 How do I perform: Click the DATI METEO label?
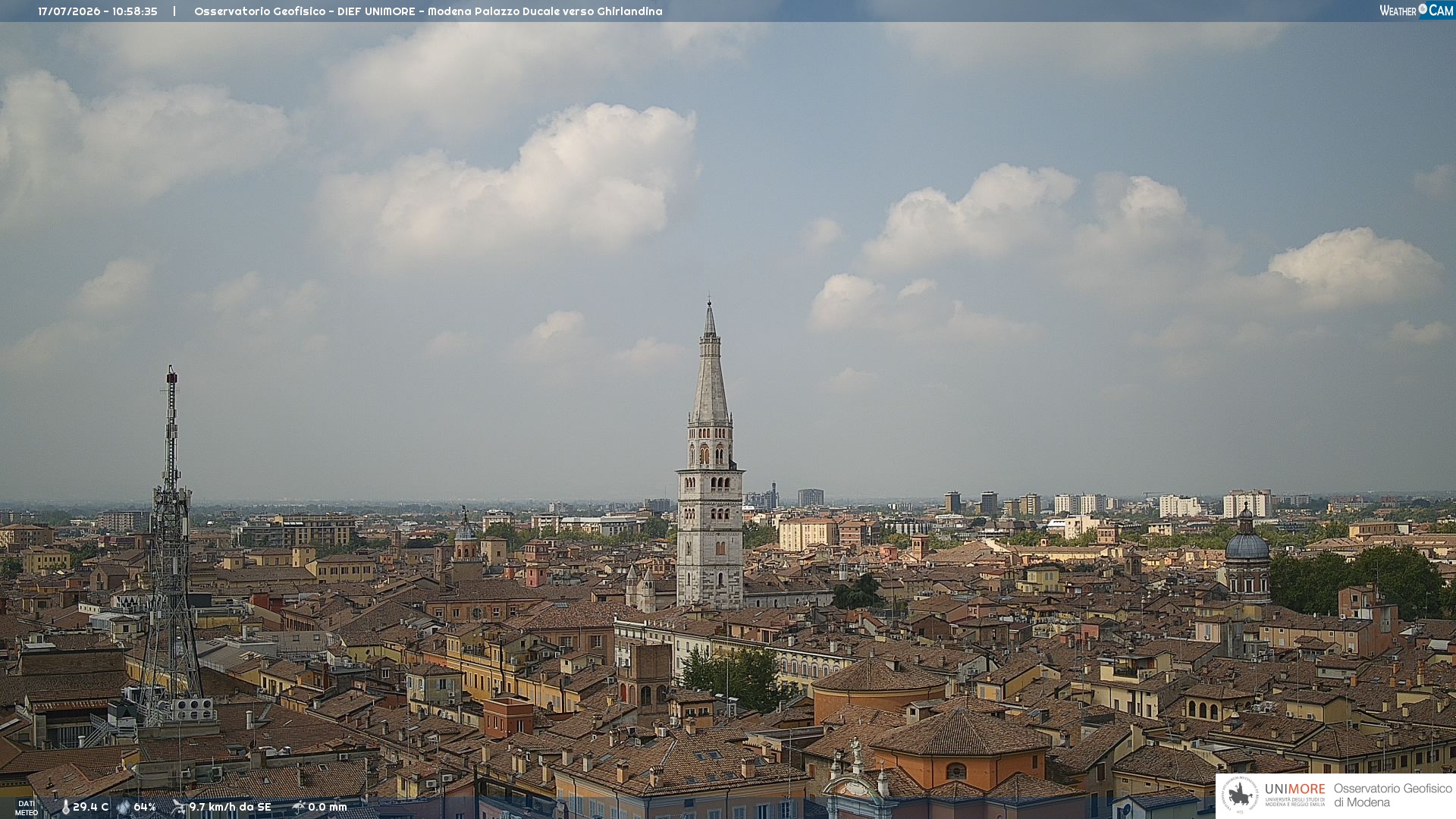[27, 808]
